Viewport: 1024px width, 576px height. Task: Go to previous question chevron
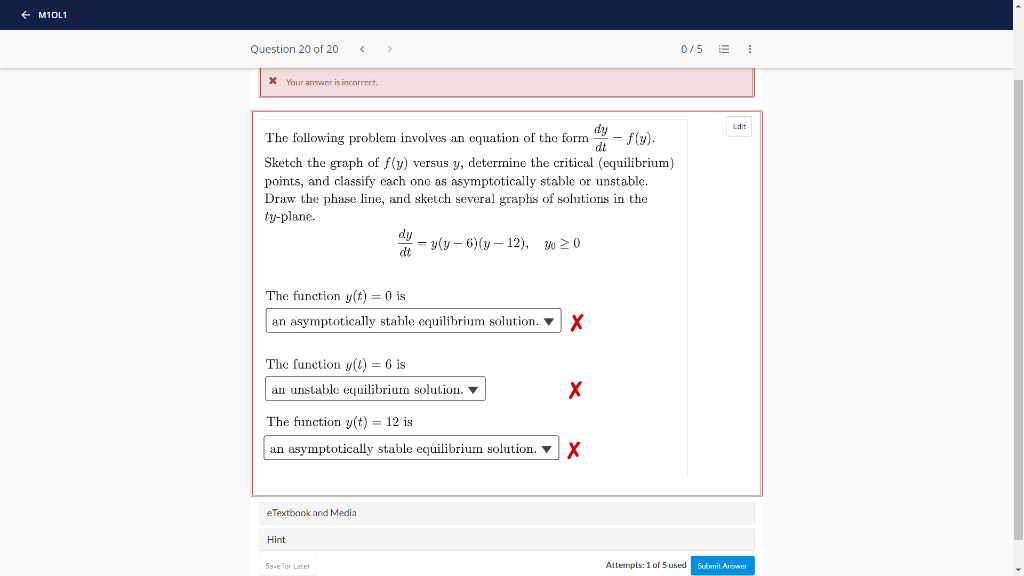coord(362,49)
